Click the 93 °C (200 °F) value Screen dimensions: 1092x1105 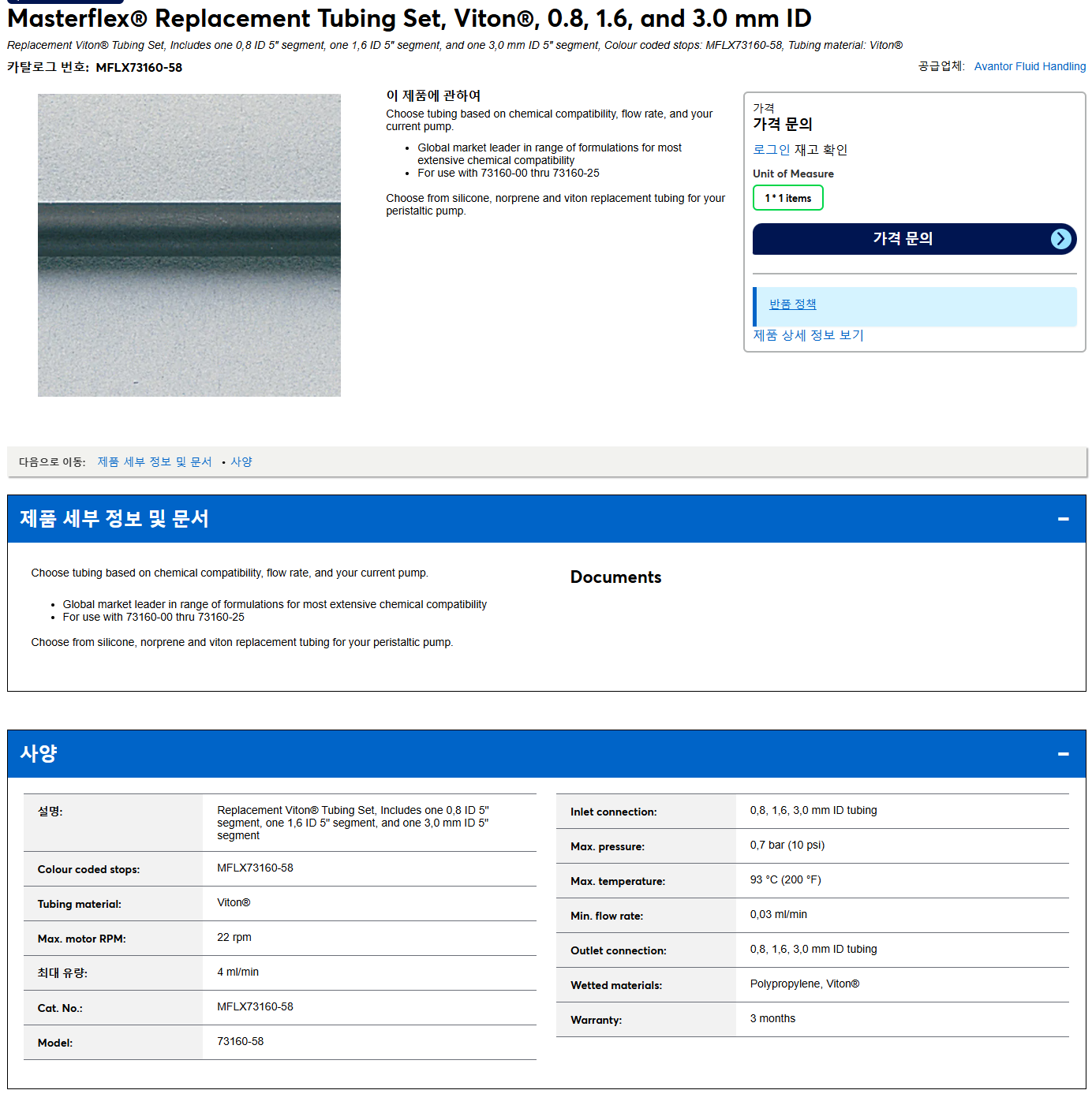point(786,880)
